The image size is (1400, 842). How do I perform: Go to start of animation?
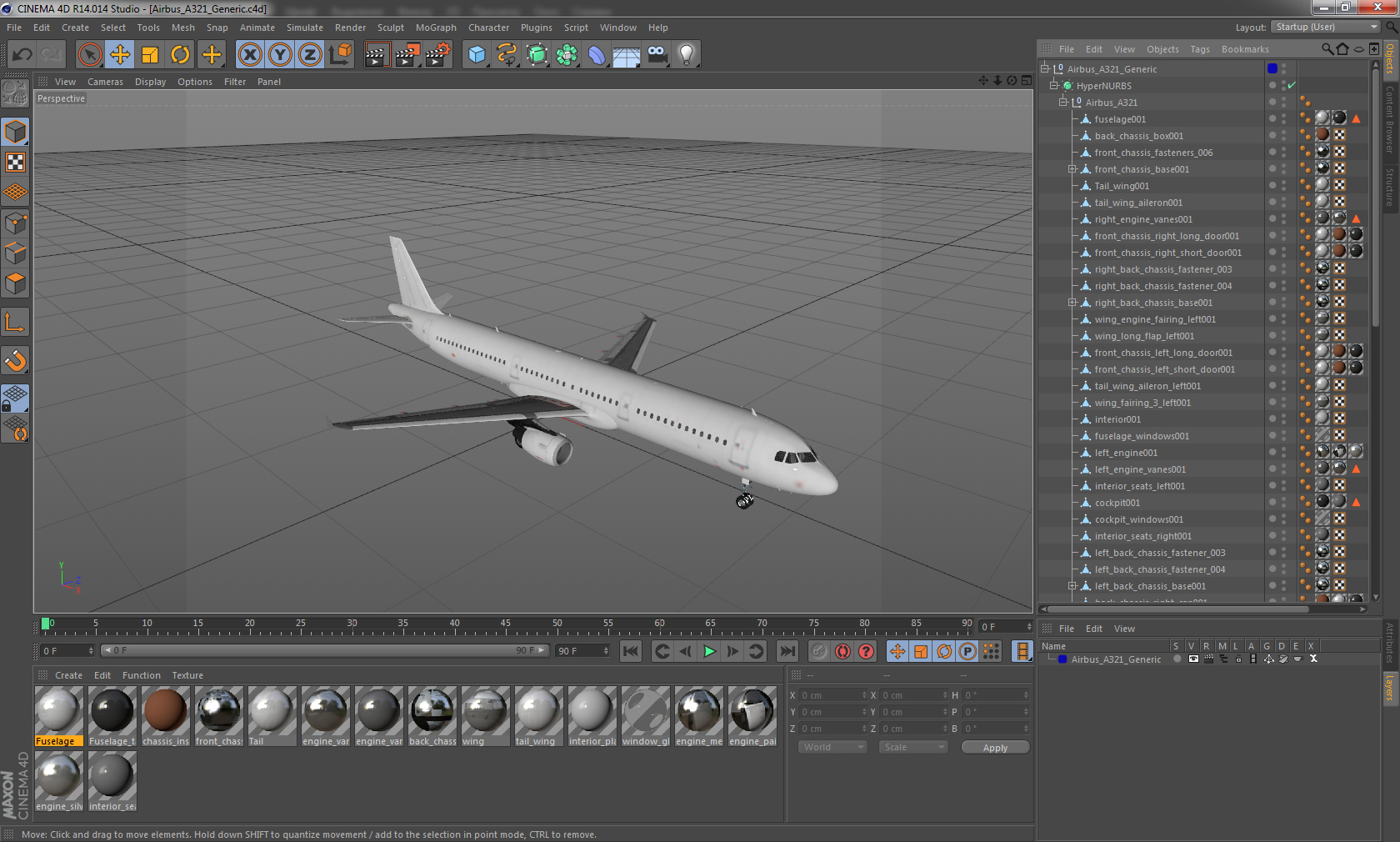[x=631, y=651]
